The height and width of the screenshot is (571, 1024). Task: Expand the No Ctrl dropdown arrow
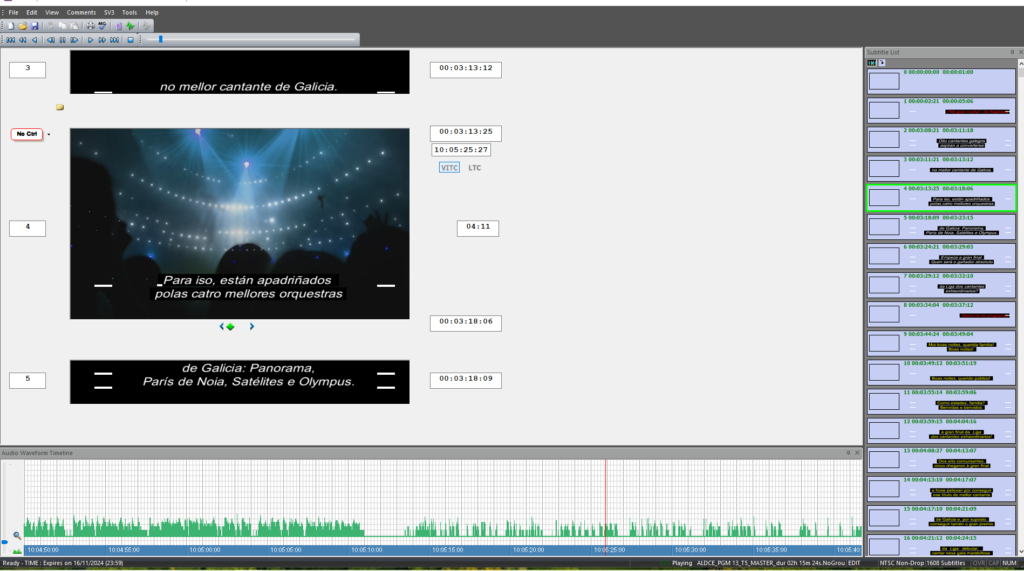point(49,134)
